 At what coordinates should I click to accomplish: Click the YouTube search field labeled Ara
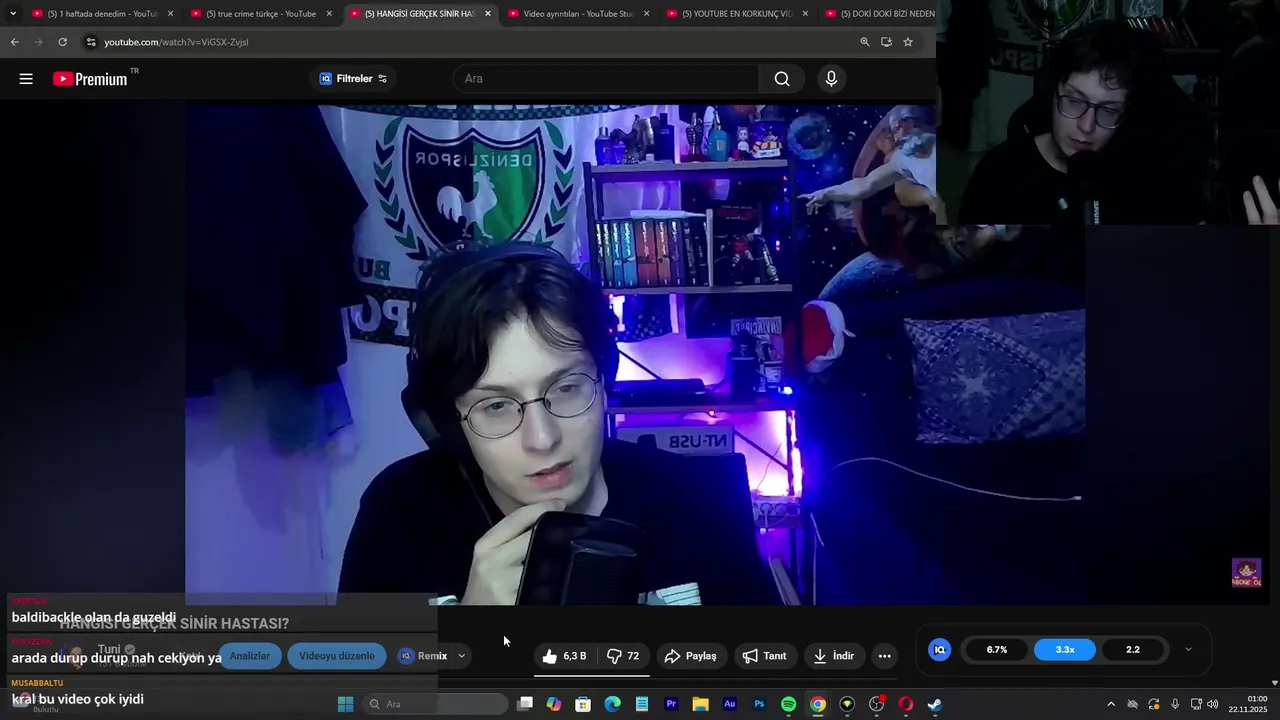(x=606, y=79)
